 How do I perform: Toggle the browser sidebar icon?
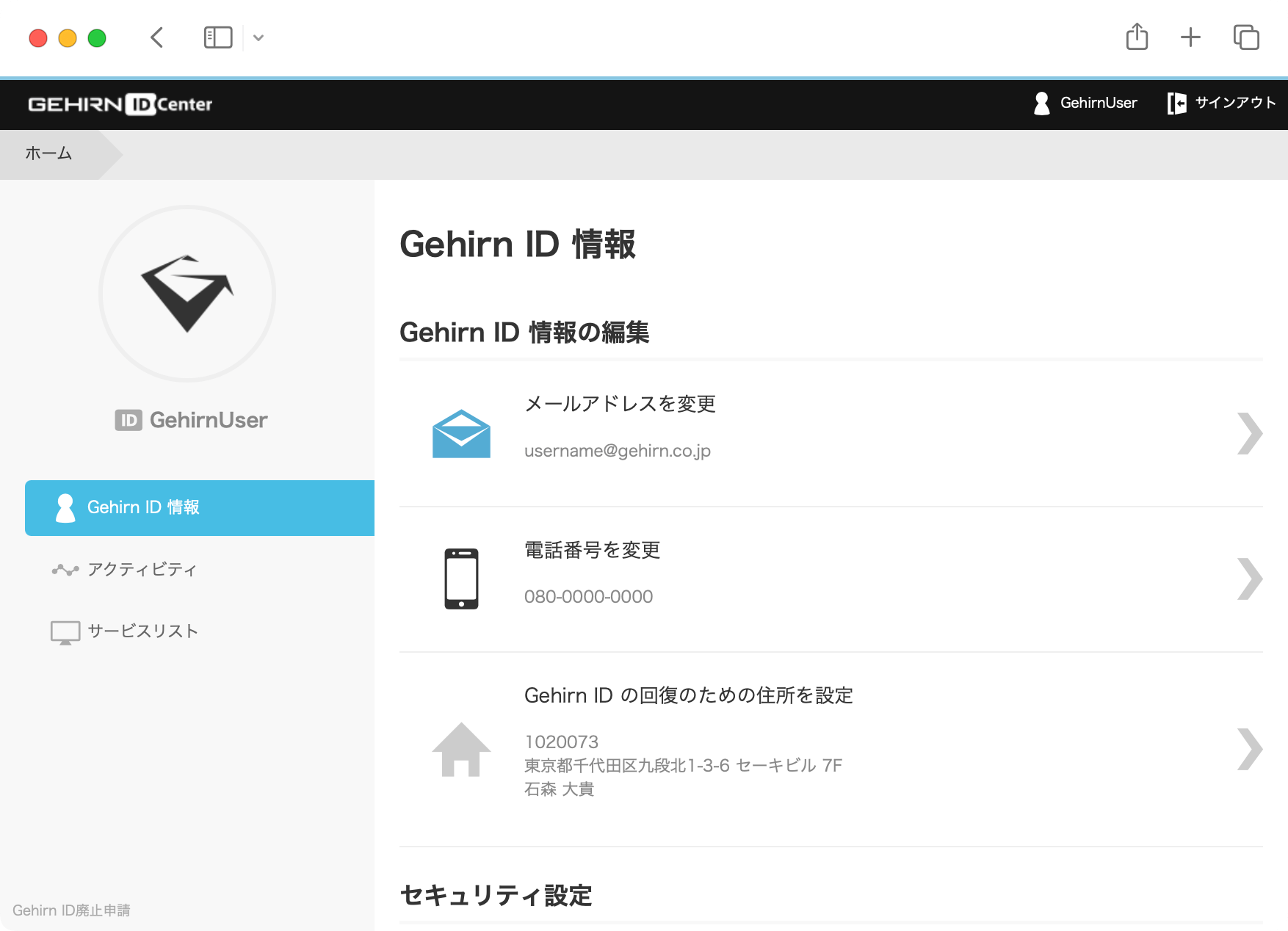tap(218, 37)
